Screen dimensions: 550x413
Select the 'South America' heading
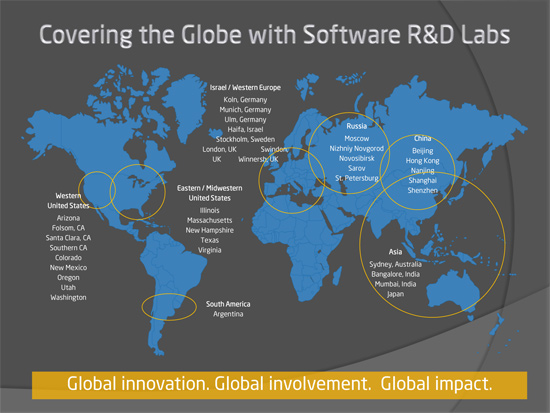pos(228,304)
